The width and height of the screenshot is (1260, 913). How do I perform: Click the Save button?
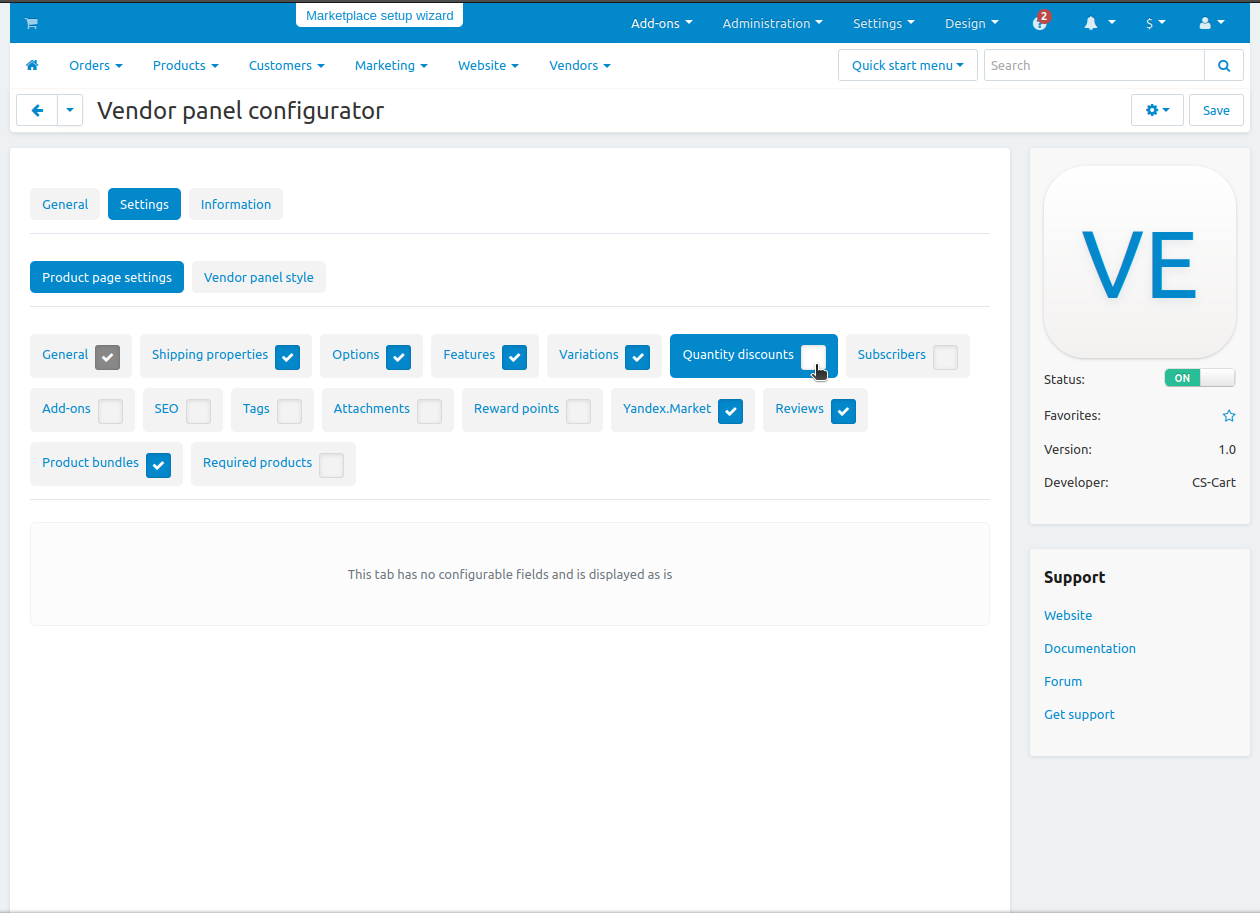pyautogui.click(x=1216, y=110)
